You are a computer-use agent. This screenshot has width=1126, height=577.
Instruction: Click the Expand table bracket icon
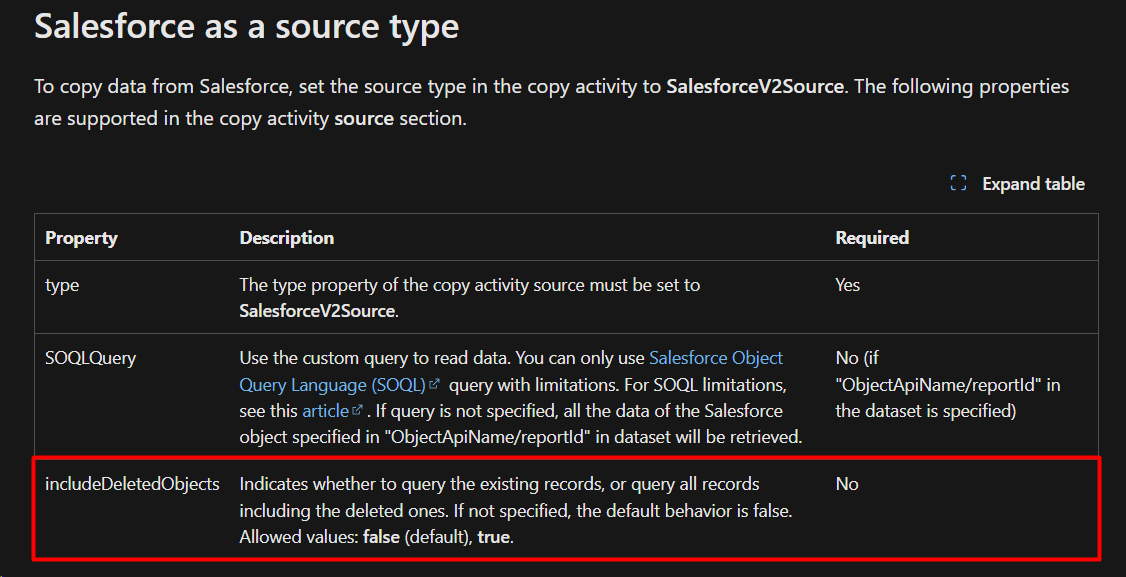[957, 183]
